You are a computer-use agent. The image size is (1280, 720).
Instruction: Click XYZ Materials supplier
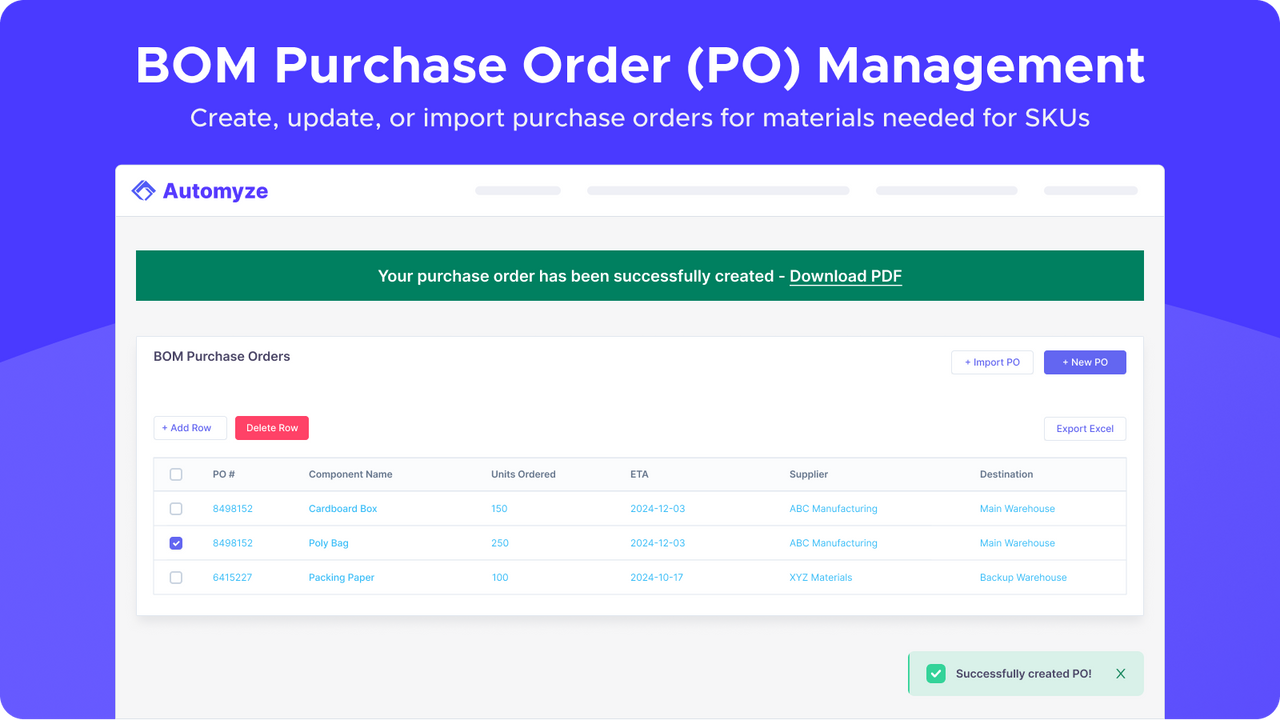coord(821,578)
